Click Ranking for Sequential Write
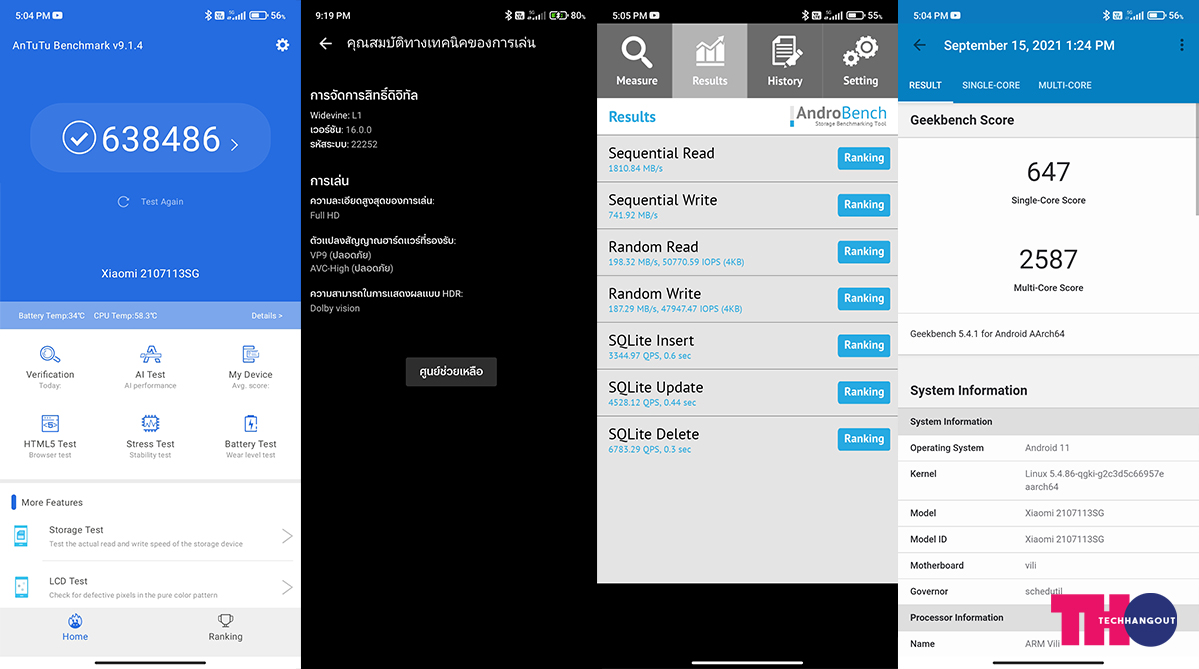 pyautogui.click(x=864, y=204)
